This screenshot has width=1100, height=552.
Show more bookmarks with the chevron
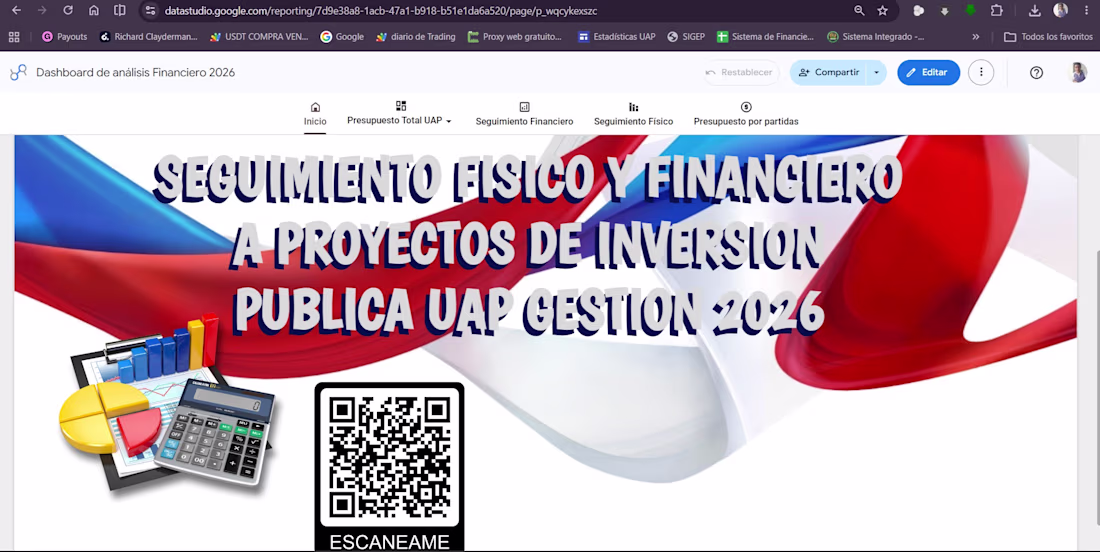tap(975, 36)
